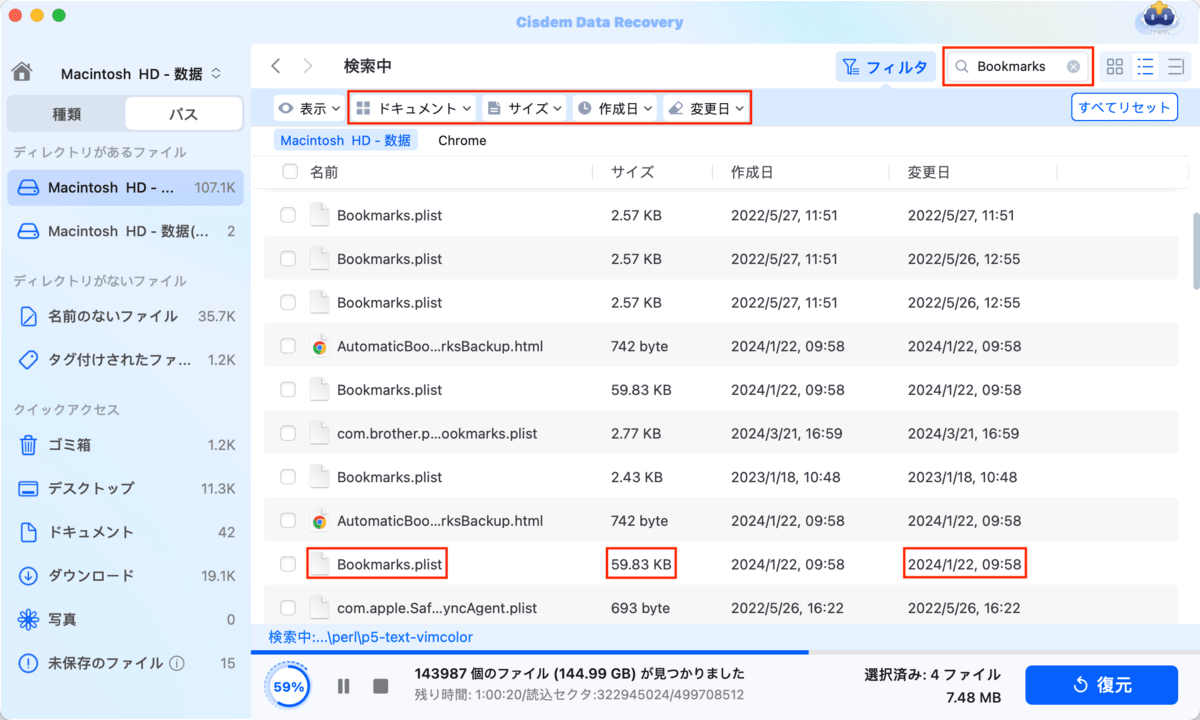Screen dimensions: 1200x720
Task: Click the Chrome icon of first AutomaticBookmarksBackup.html
Action: coord(319,347)
